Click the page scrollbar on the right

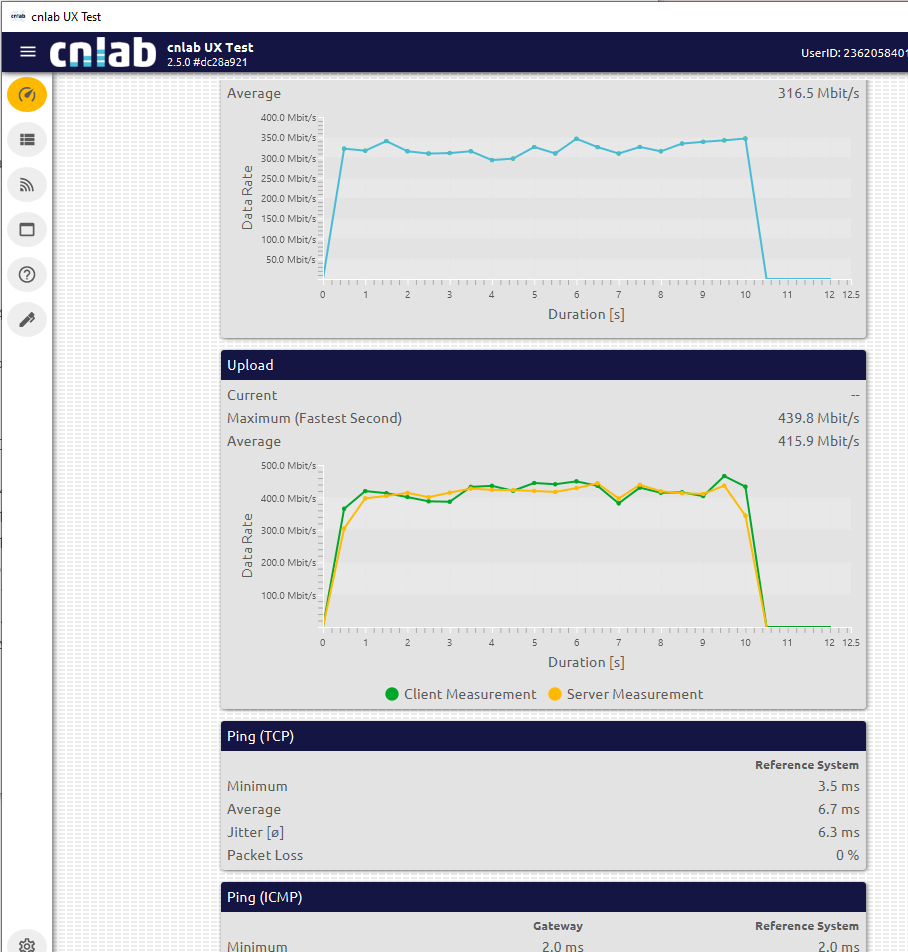(x=903, y=476)
